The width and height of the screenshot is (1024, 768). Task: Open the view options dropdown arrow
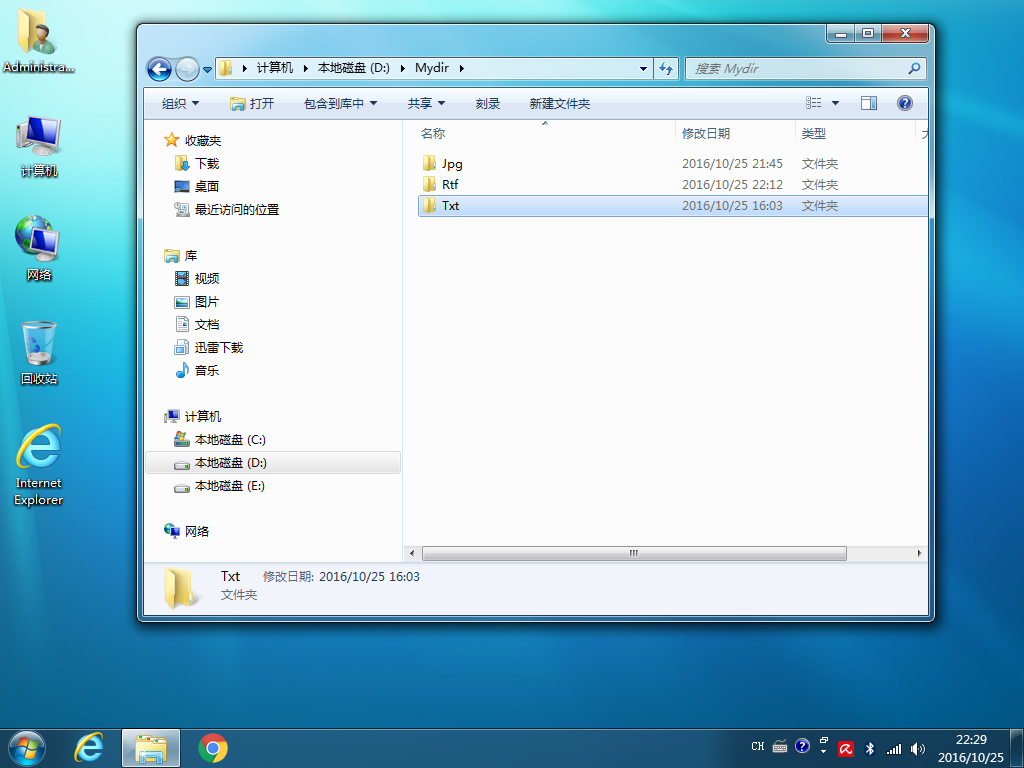click(835, 103)
